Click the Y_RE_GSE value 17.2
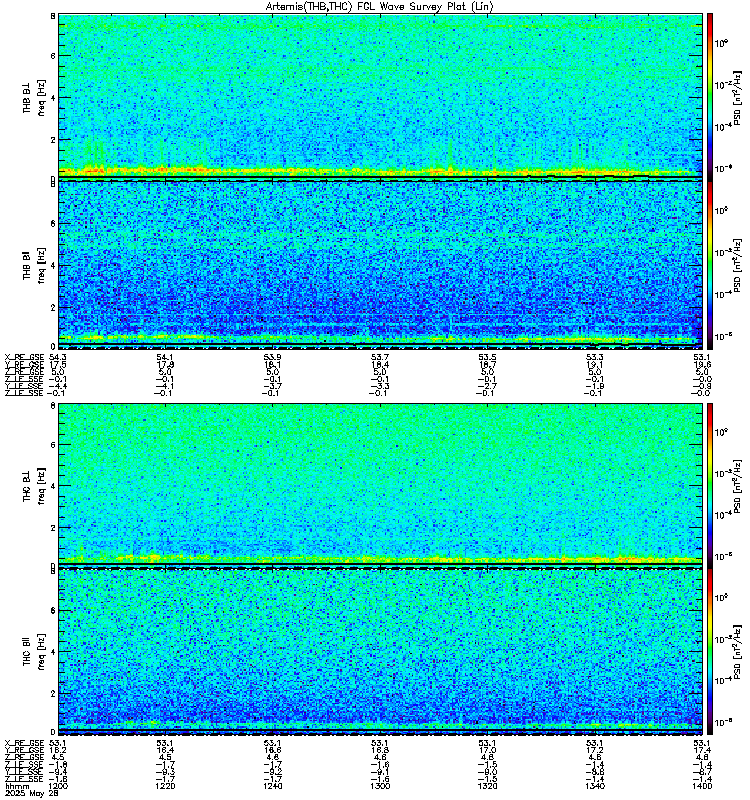750x800 pixels. [594, 750]
